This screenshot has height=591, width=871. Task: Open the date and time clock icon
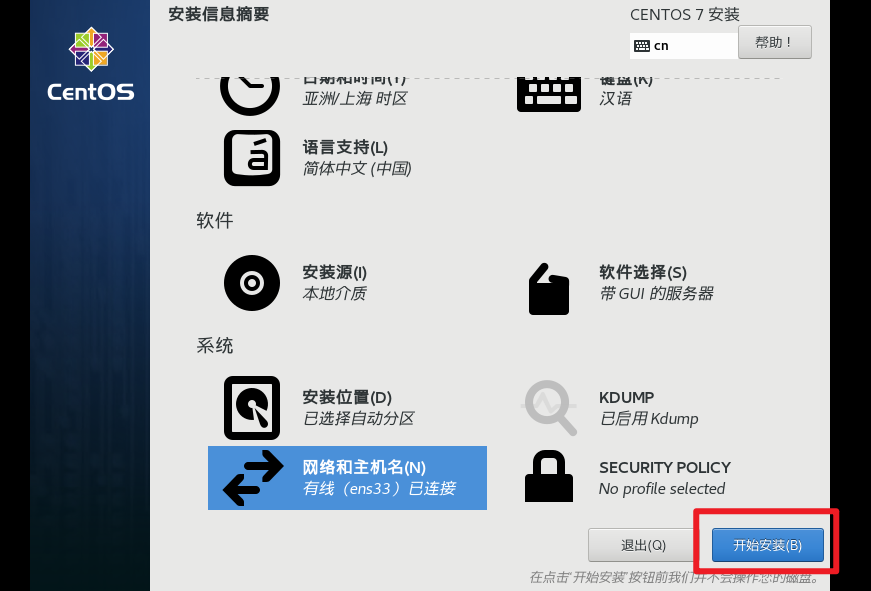[x=250, y=96]
